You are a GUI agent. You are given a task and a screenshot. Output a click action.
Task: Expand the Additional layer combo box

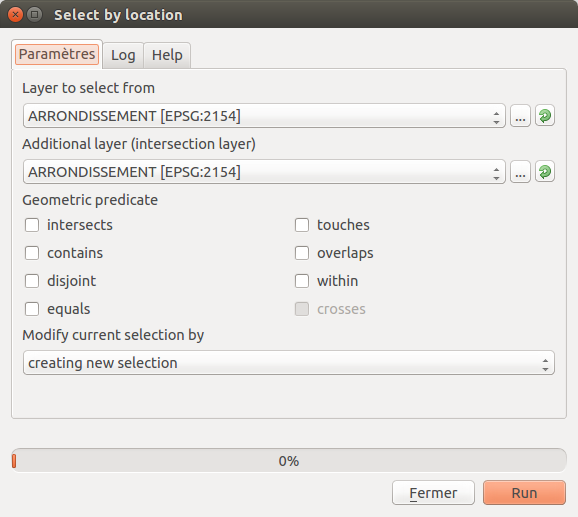point(264,172)
